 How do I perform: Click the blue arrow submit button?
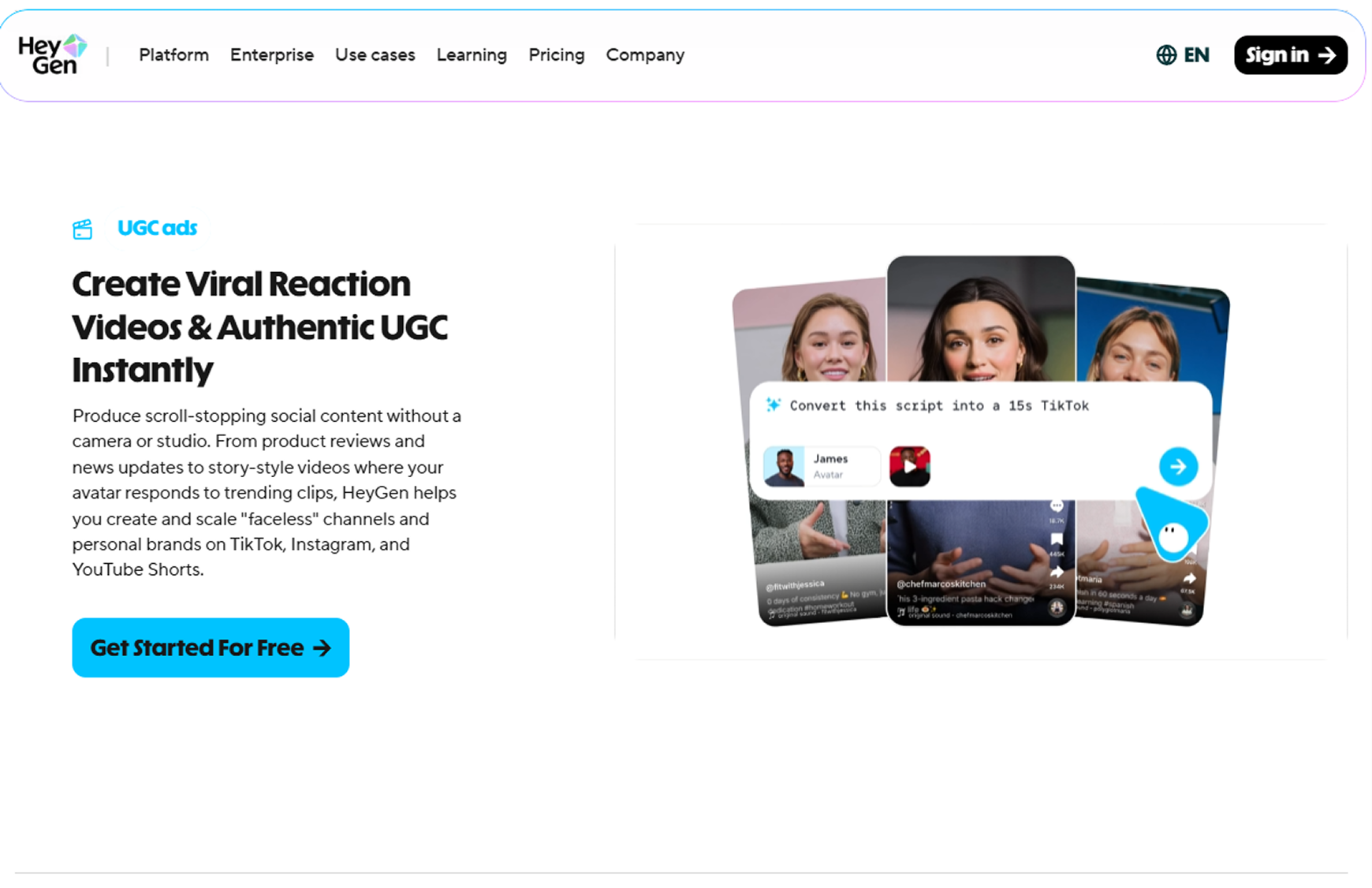coord(1178,467)
